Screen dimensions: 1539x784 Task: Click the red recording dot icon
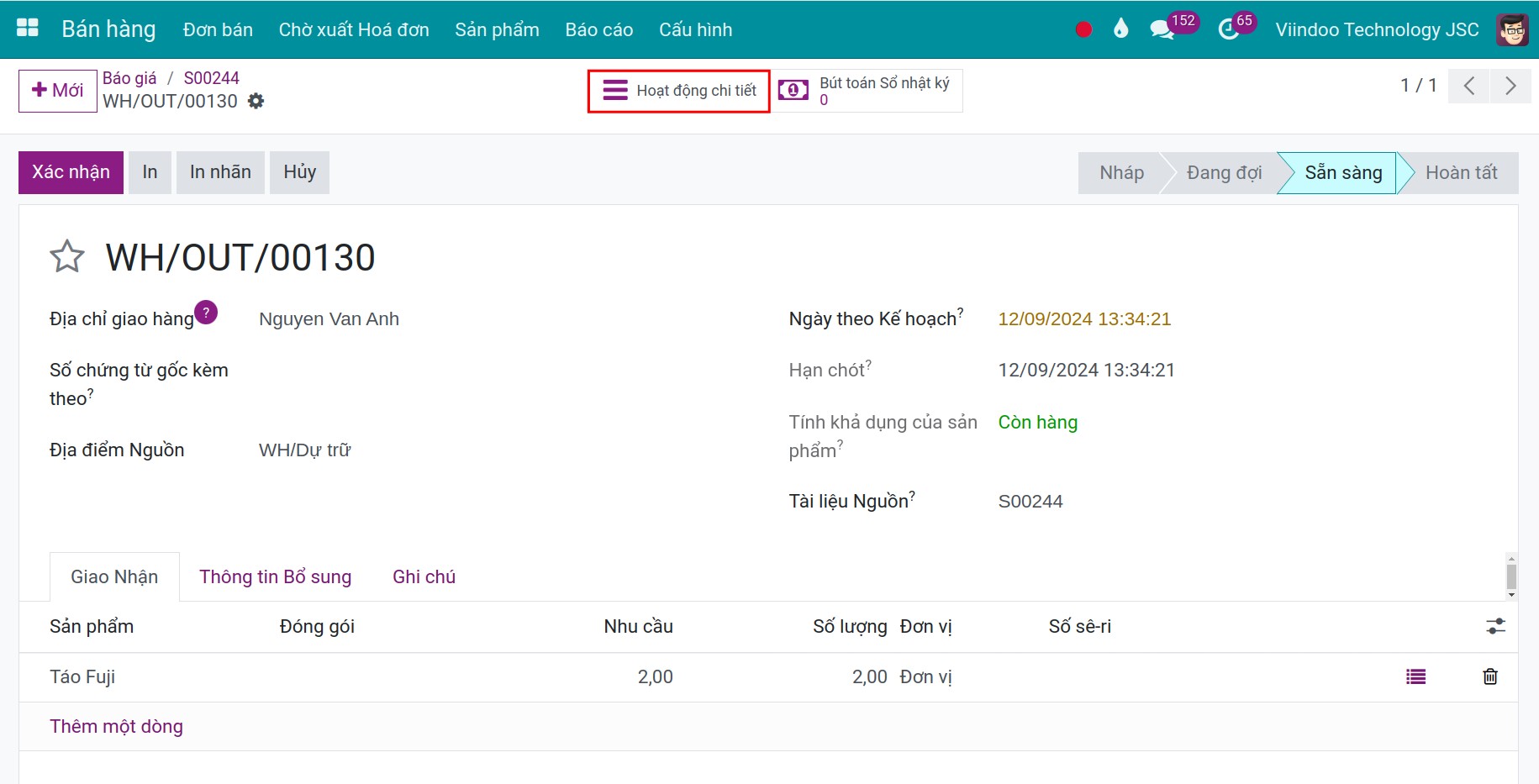[1083, 29]
